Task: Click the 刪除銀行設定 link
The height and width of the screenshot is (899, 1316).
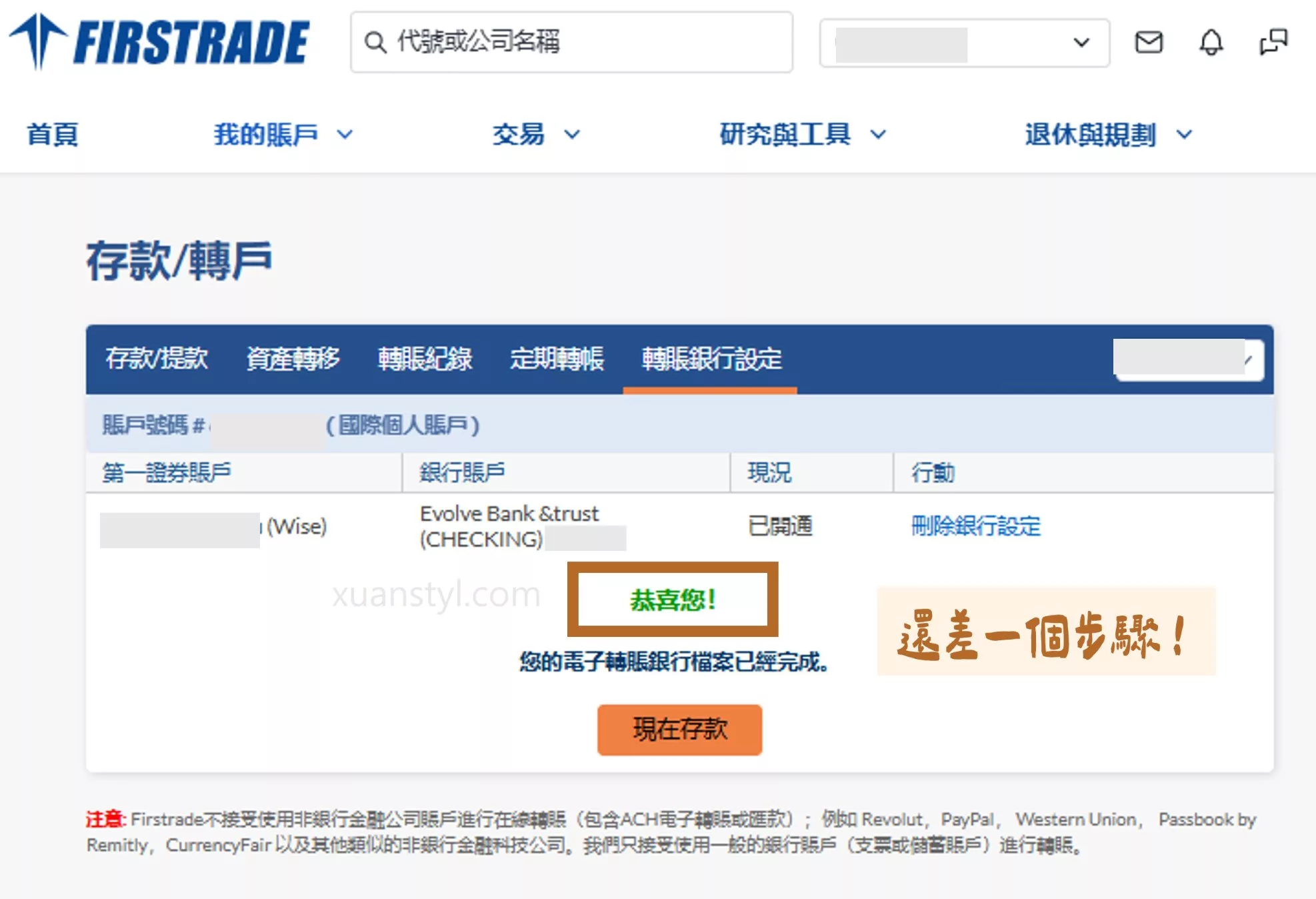Action: (975, 526)
